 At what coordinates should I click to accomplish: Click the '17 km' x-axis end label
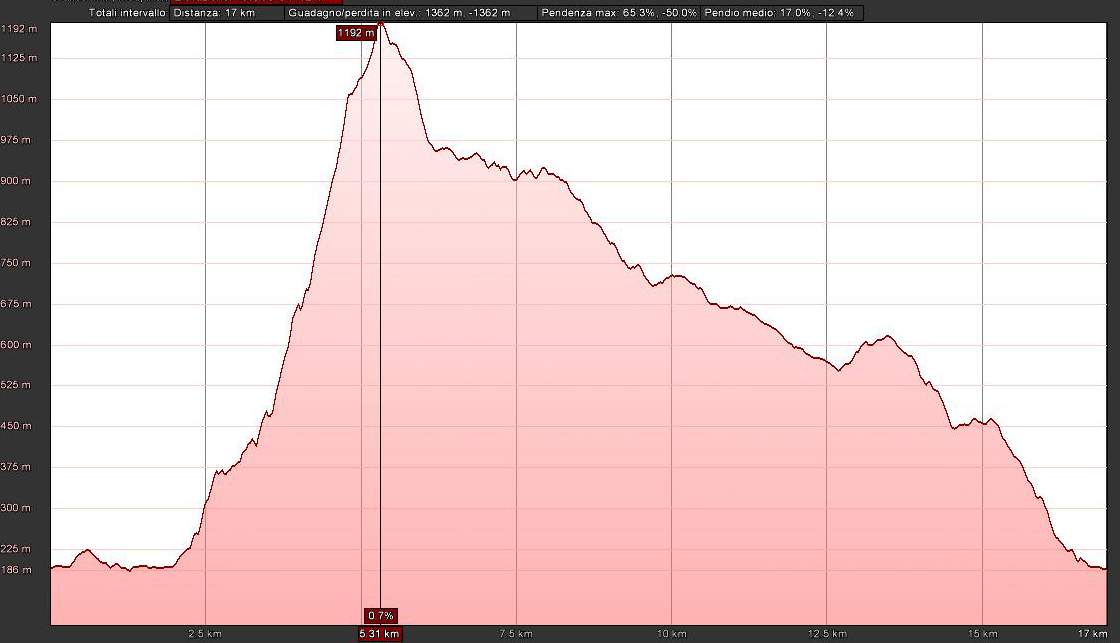[1093, 634]
